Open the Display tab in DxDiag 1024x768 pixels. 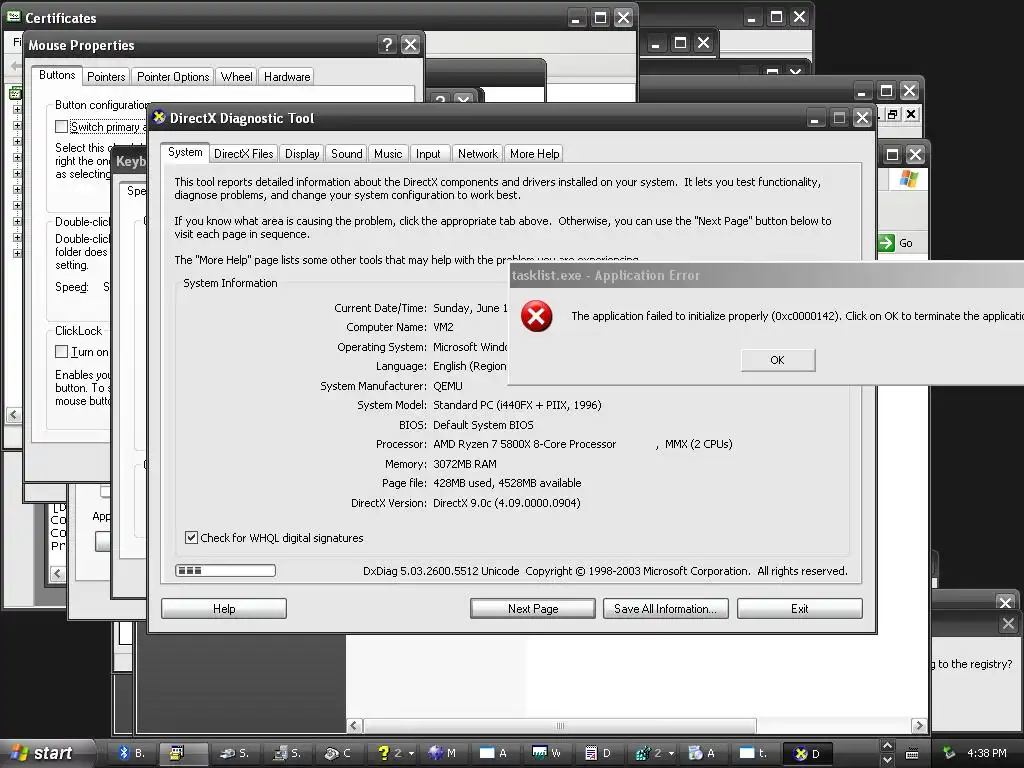coord(302,153)
